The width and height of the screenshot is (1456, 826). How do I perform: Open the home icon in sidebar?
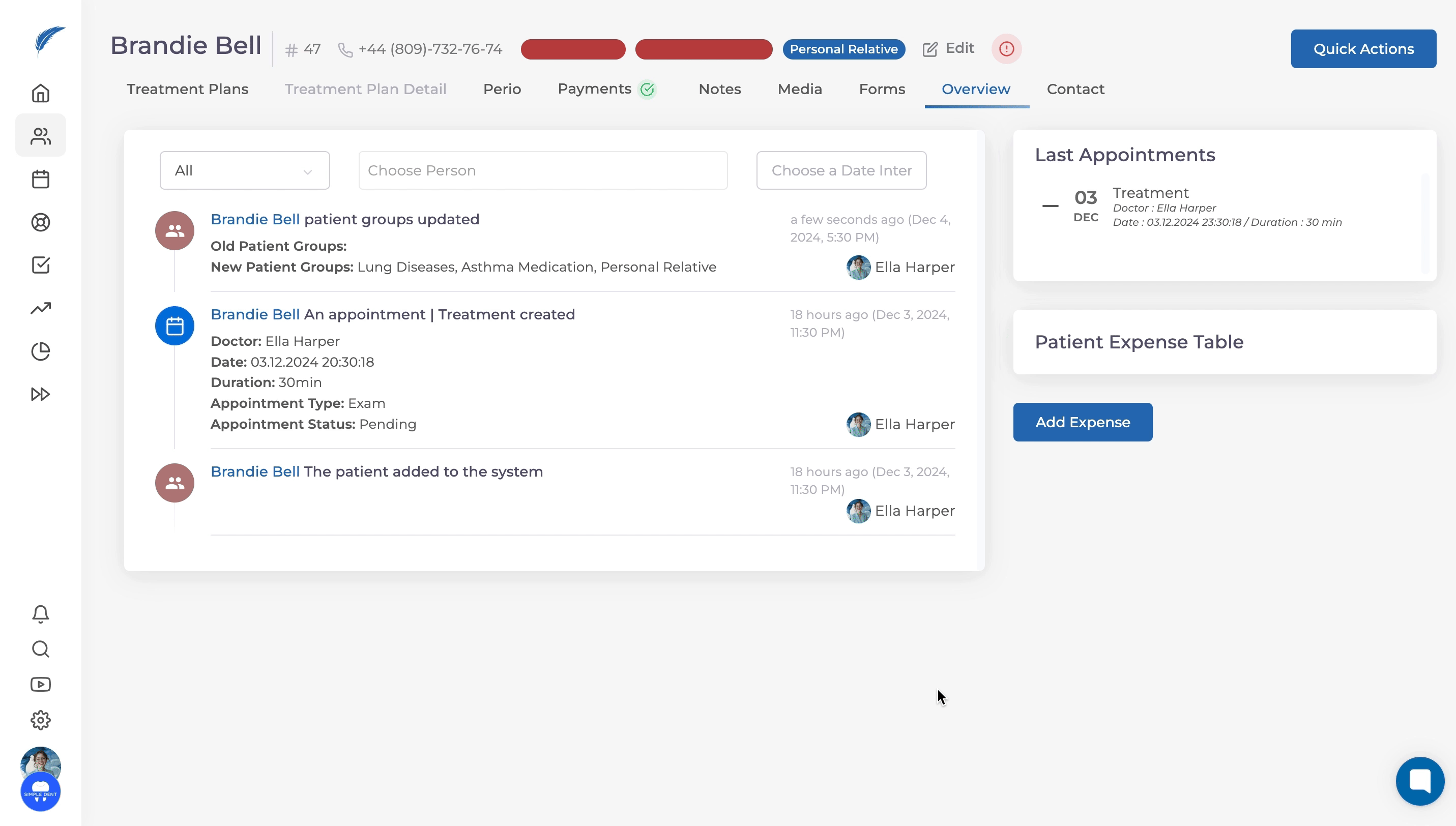click(x=40, y=93)
